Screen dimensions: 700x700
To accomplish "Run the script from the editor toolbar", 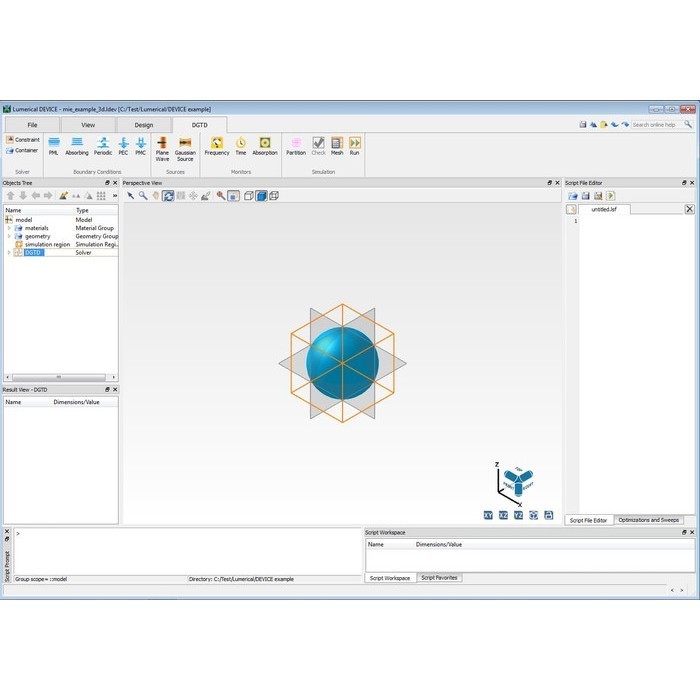I will click(611, 196).
